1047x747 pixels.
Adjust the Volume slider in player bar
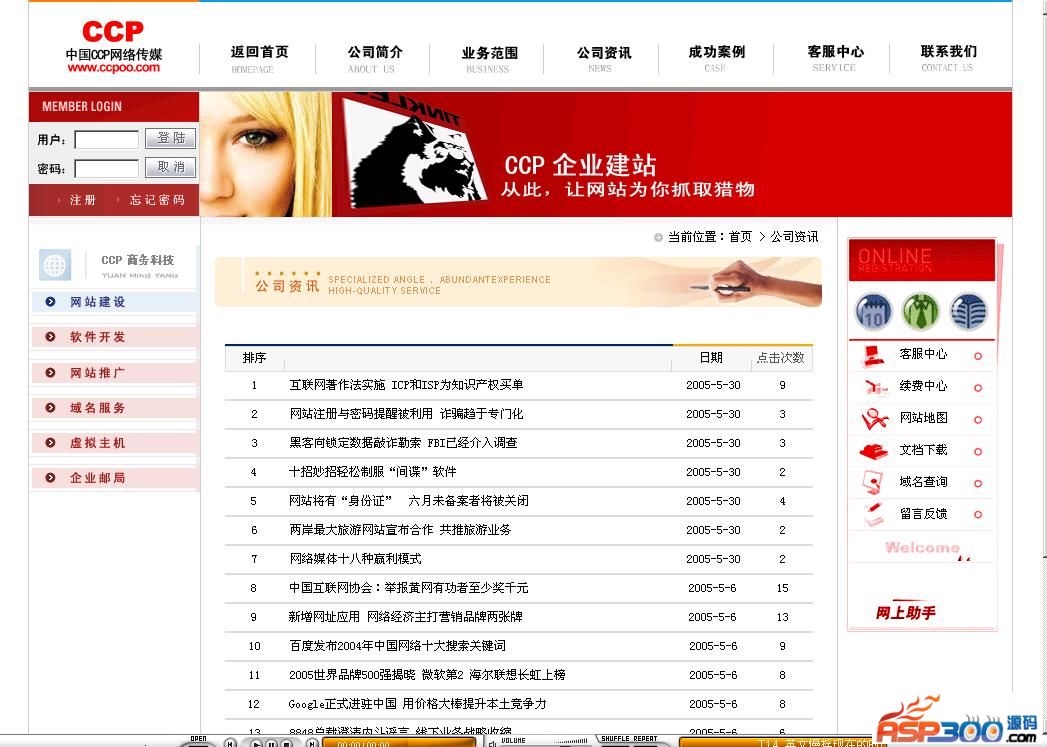(x=540, y=743)
